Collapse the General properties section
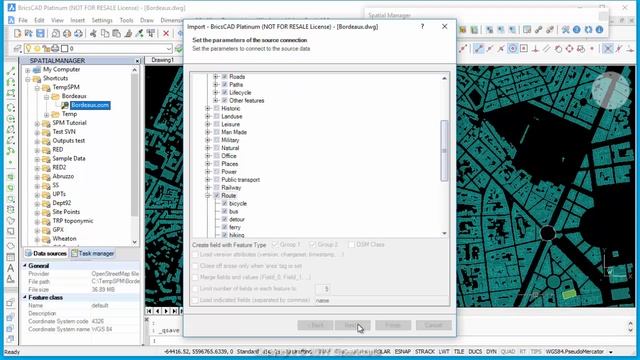This screenshot has width=640, height=360. coord(25,266)
